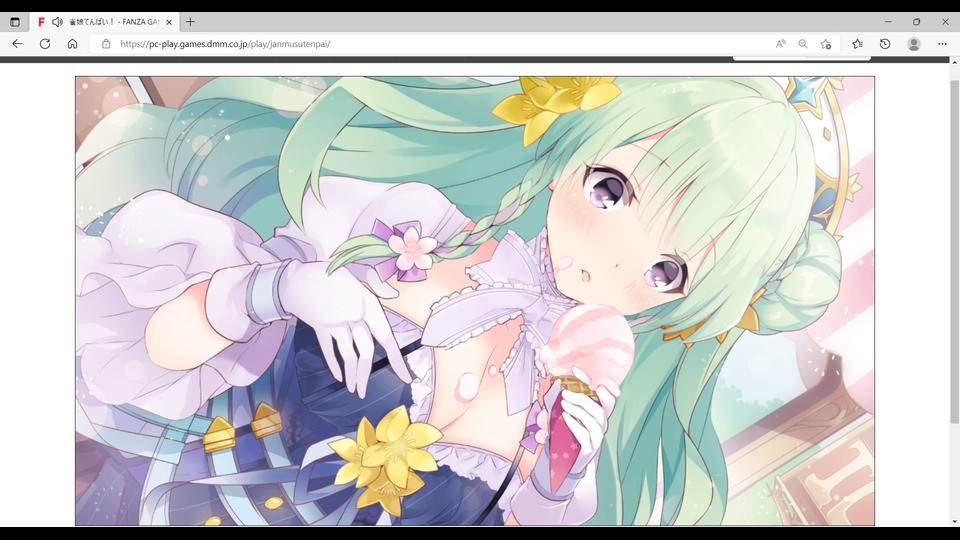The height and width of the screenshot is (540, 960).
Task: Click the vertical scrollbar thumb
Action: 954,251
